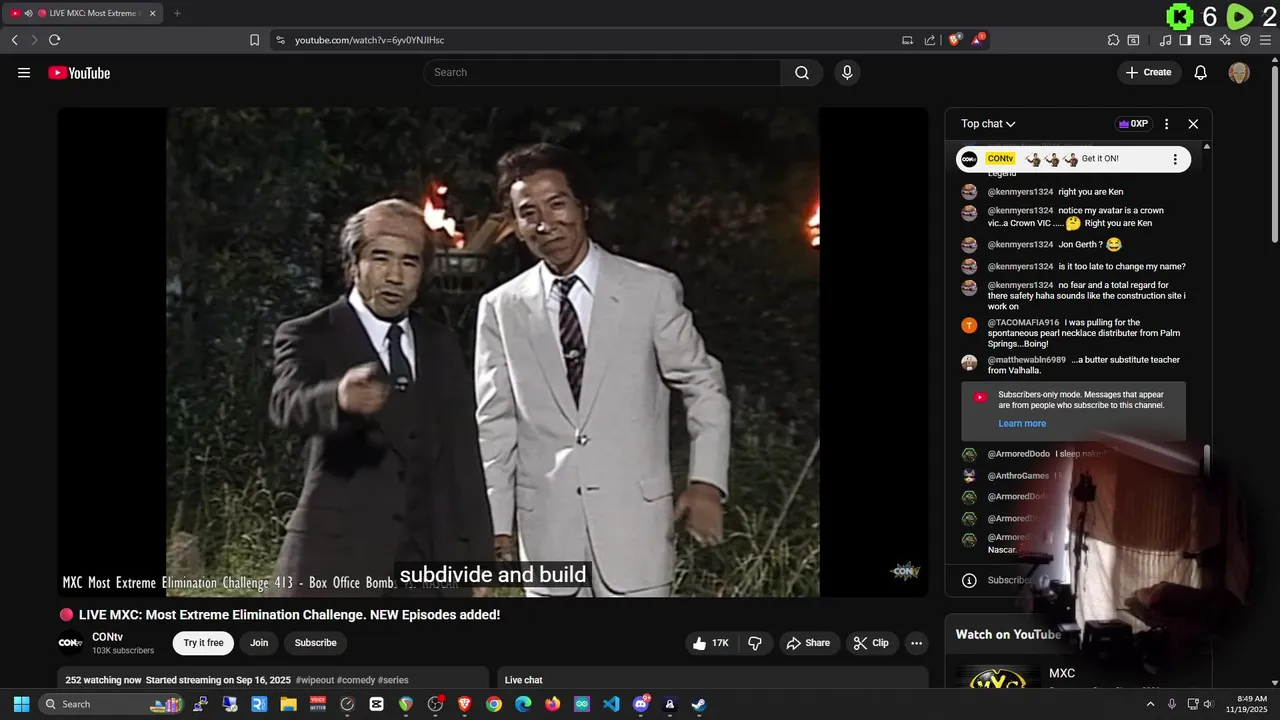Subscribe to CONtv
Viewport: 1280px width, 720px height.
(x=315, y=643)
